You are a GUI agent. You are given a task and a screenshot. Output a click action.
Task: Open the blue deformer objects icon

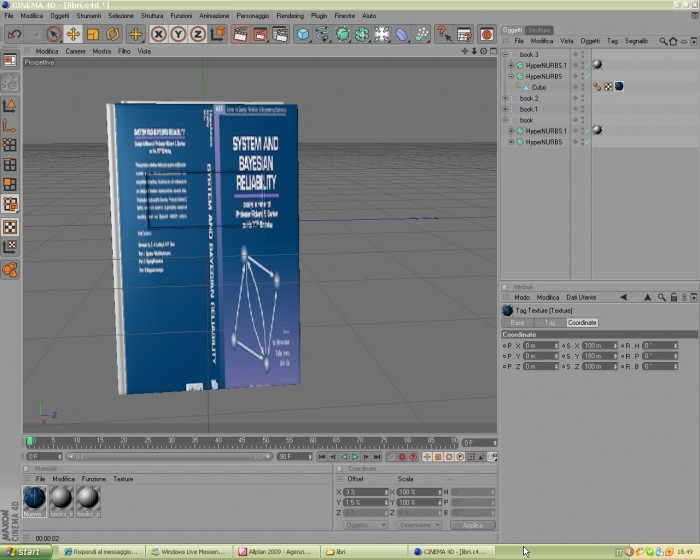pos(401,34)
